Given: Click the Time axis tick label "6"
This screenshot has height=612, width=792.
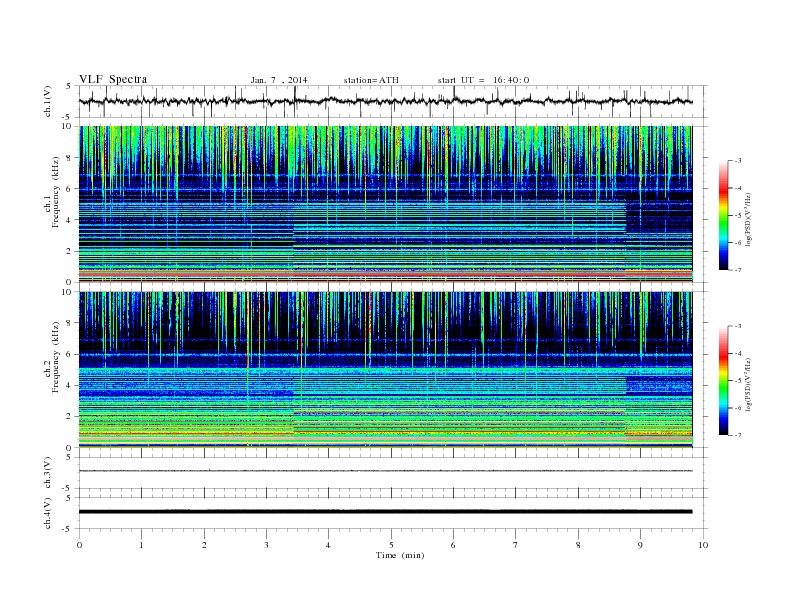Looking at the screenshot, I should (x=453, y=545).
